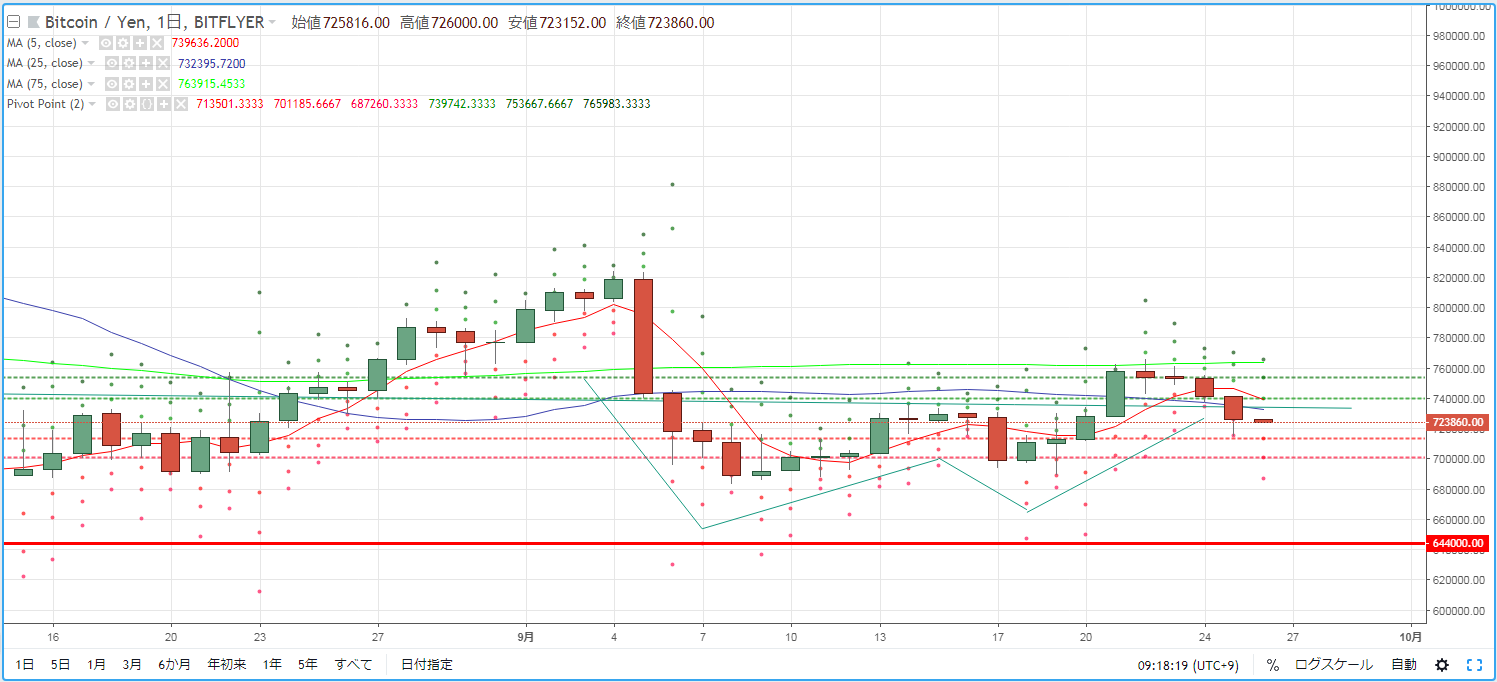Click the Pivot Point (2) indicator label

point(46,104)
